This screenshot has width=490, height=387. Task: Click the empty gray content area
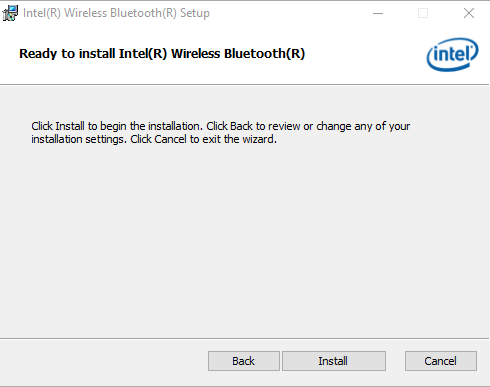[x=245, y=240]
